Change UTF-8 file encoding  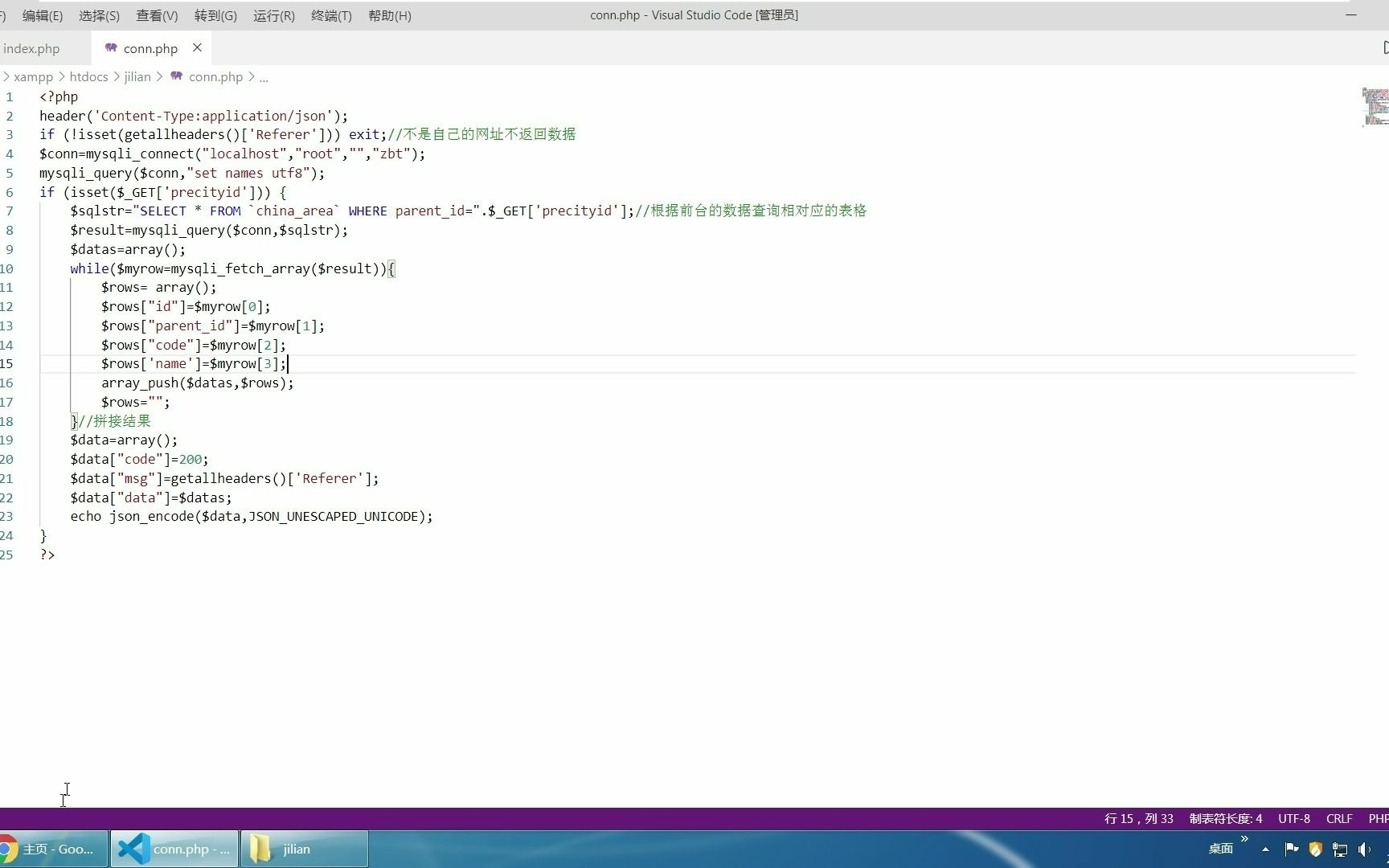point(1294,819)
